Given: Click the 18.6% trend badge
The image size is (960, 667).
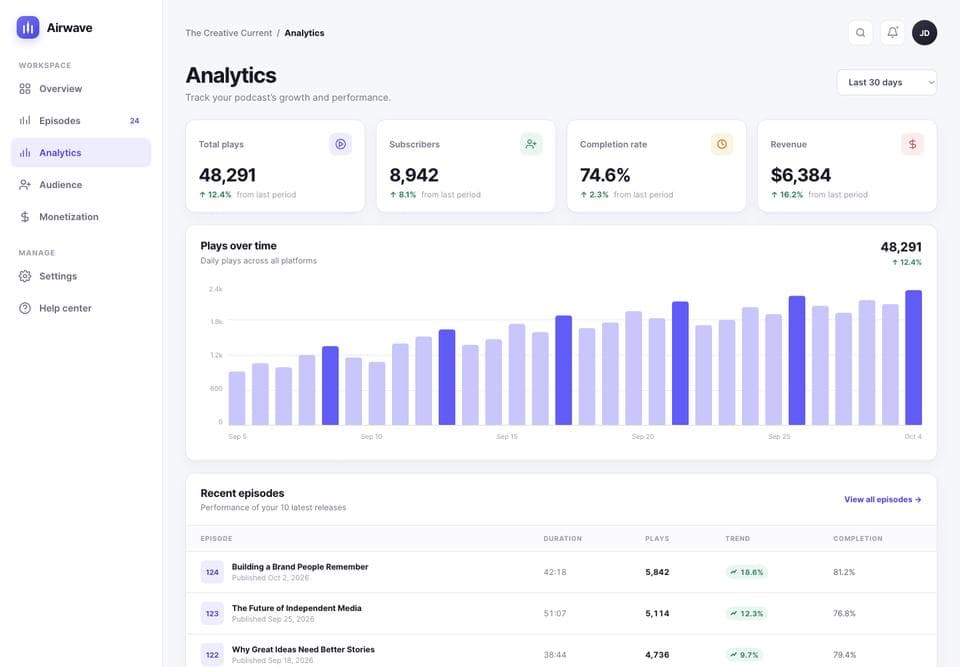Looking at the screenshot, I should point(746,572).
